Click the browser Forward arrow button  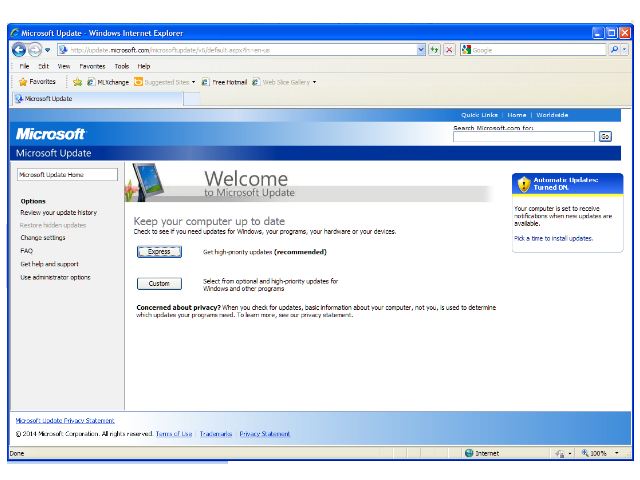point(35,50)
